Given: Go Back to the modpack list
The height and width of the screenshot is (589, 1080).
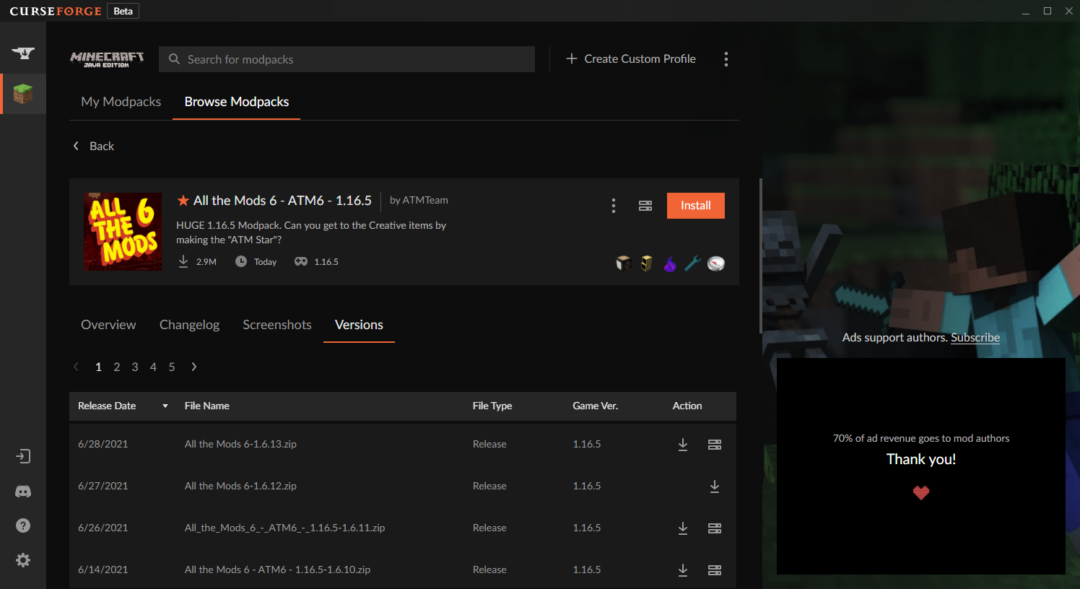Looking at the screenshot, I should tap(94, 146).
